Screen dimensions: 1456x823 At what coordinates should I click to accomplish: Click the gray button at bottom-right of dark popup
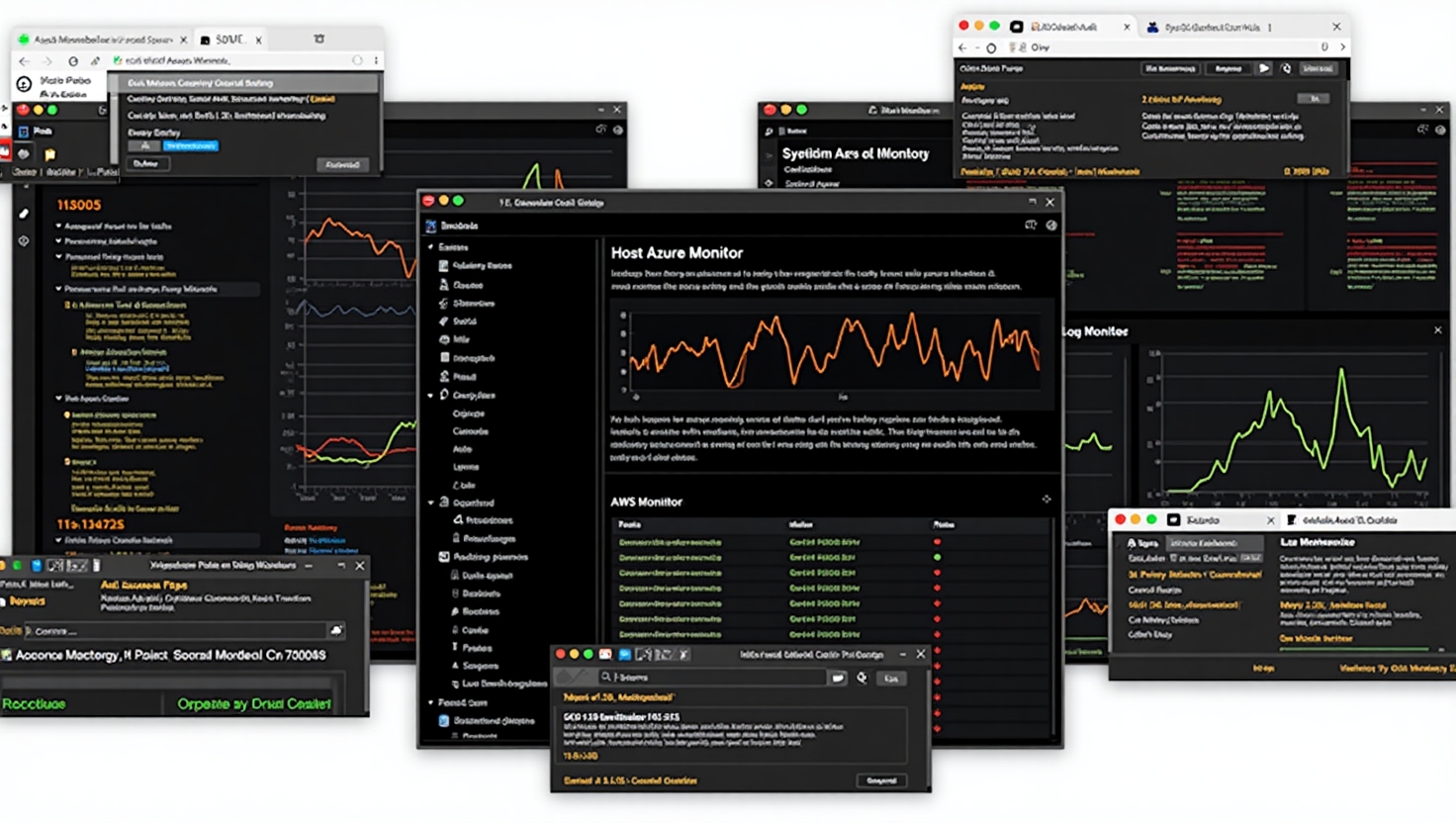click(x=342, y=164)
